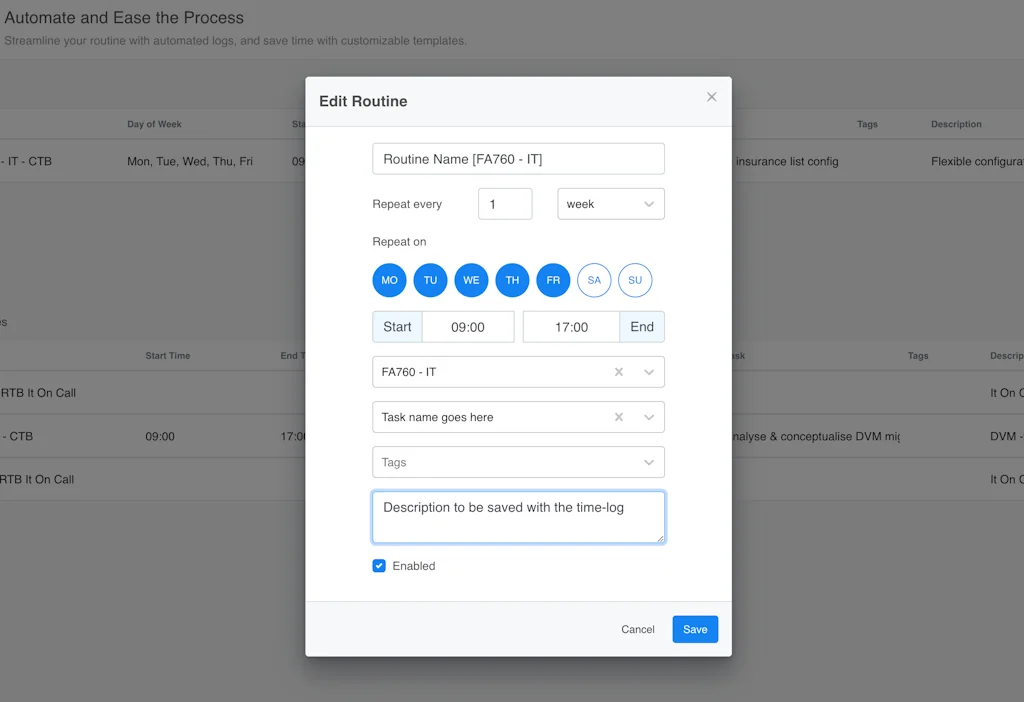Expand the FA760 - IT project dropdown
The height and width of the screenshot is (702, 1024).
[649, 372]
